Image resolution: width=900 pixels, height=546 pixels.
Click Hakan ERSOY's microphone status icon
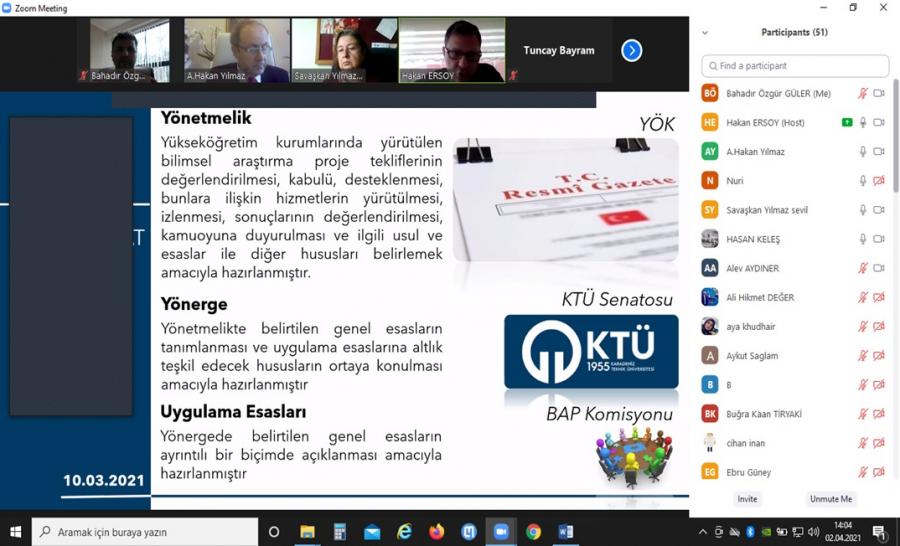click(x=863, y=123)
